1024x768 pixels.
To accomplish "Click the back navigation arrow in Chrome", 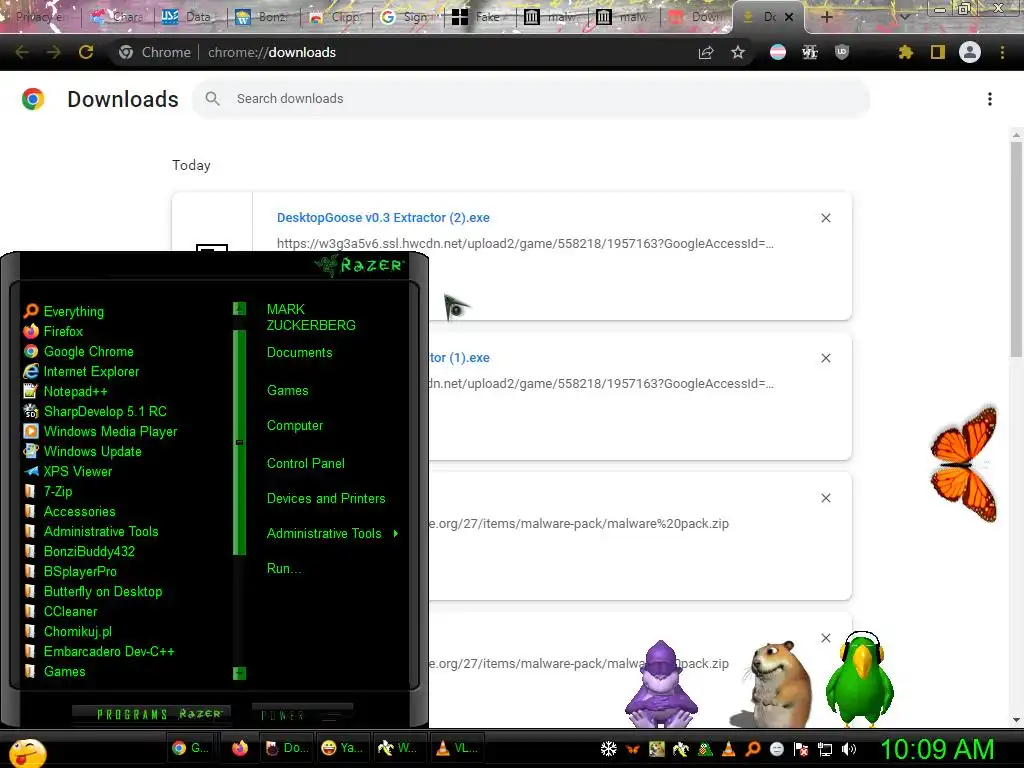I will point(22,52).
